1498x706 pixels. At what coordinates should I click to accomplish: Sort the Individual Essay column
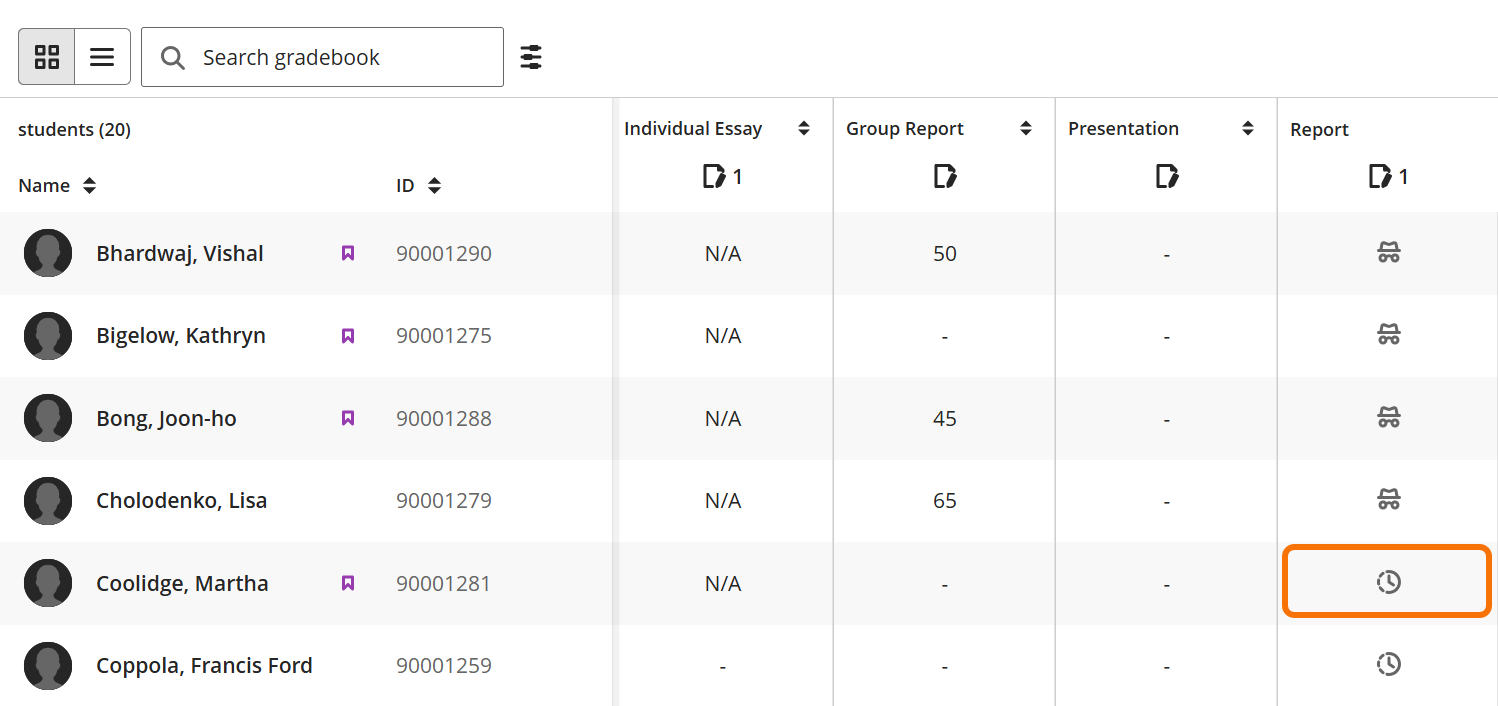click(803, 128)
